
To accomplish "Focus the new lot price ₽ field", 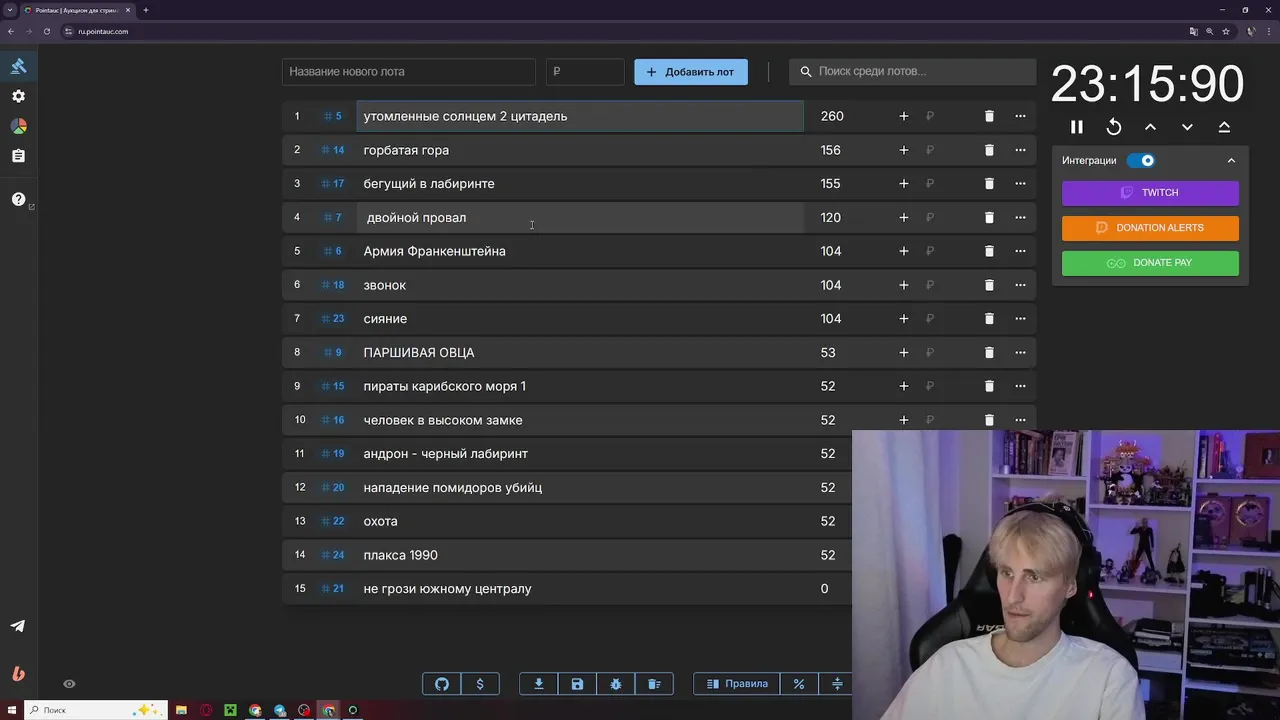I will pos(585,72).
